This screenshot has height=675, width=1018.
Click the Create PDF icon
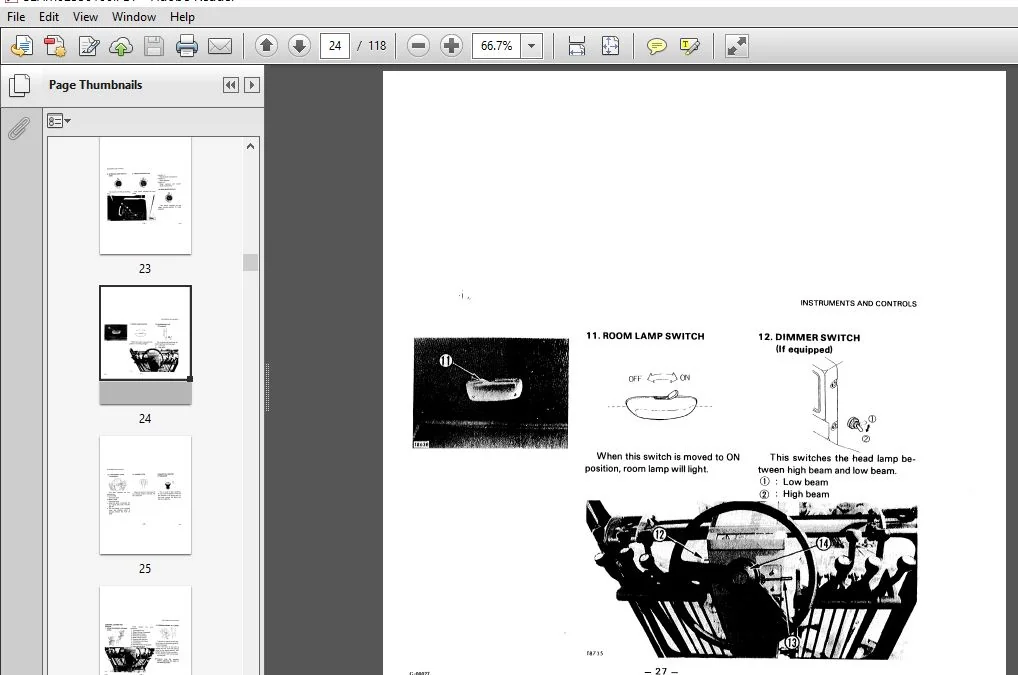(55, 46)
